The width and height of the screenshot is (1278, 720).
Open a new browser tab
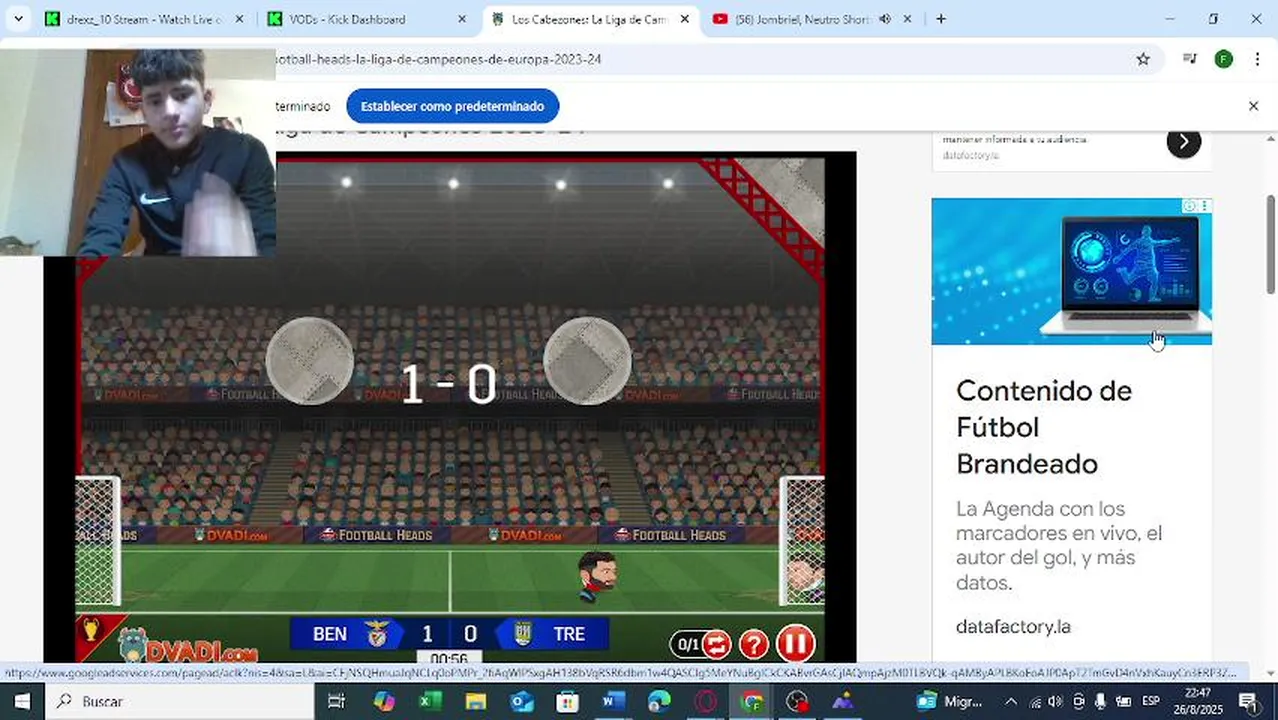pos(941,19)
